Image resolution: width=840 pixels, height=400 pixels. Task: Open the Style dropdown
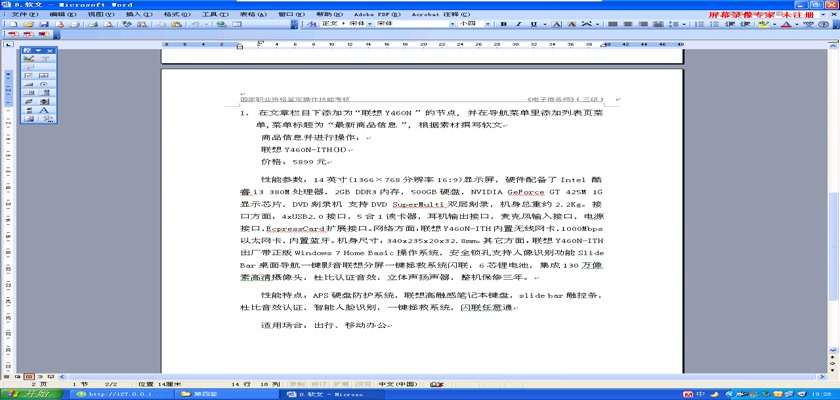369,24
